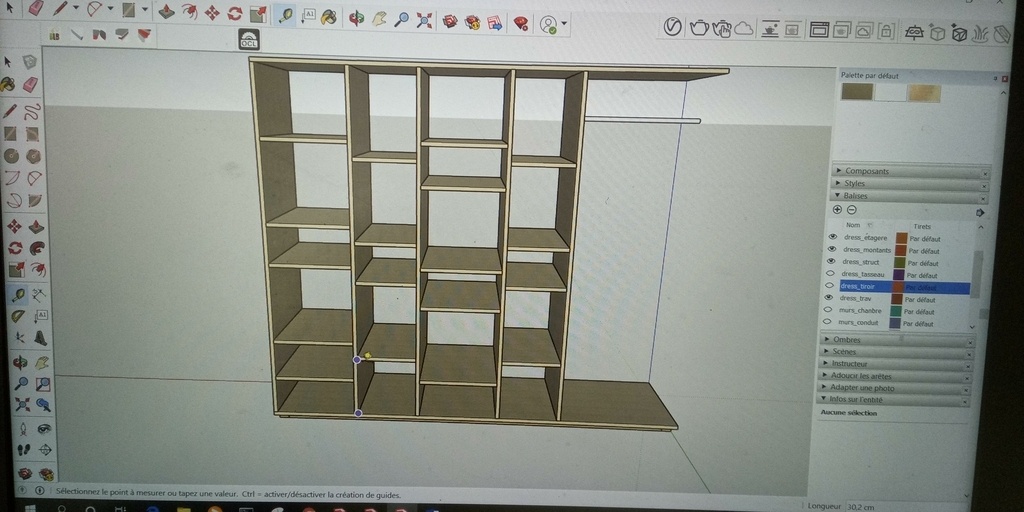Click the V-Ray infinite plane icon
This screenshot has width=1024, height=512.
tap(913, 32)
